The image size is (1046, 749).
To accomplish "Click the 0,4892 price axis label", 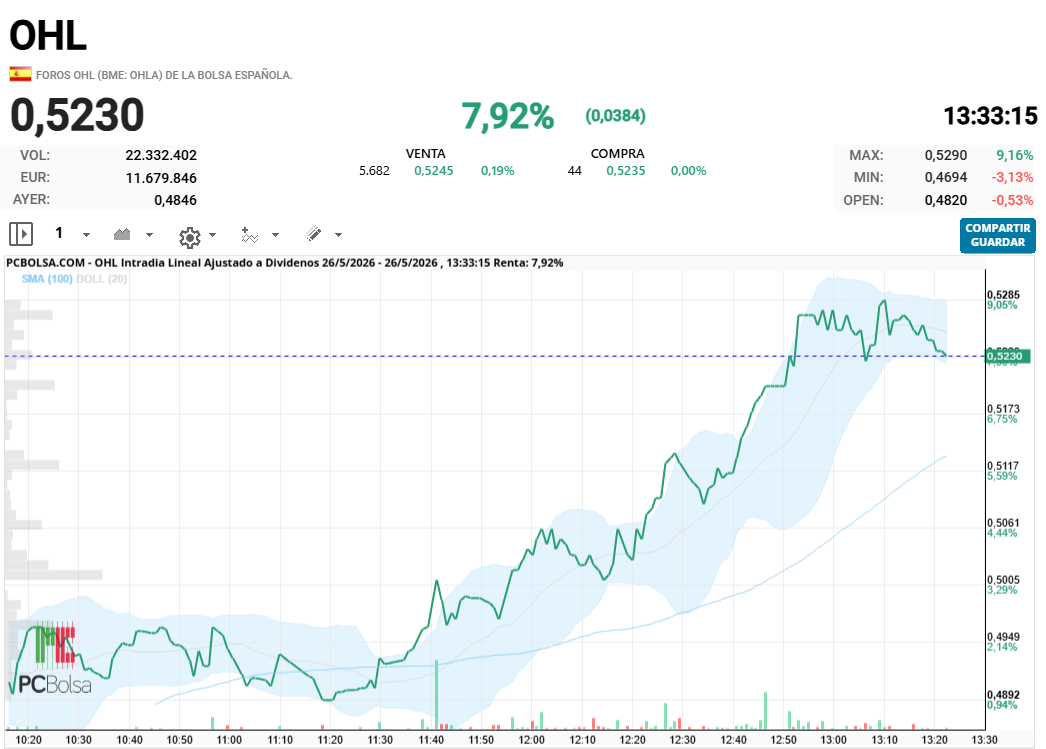I will (x=1003, y=694).
